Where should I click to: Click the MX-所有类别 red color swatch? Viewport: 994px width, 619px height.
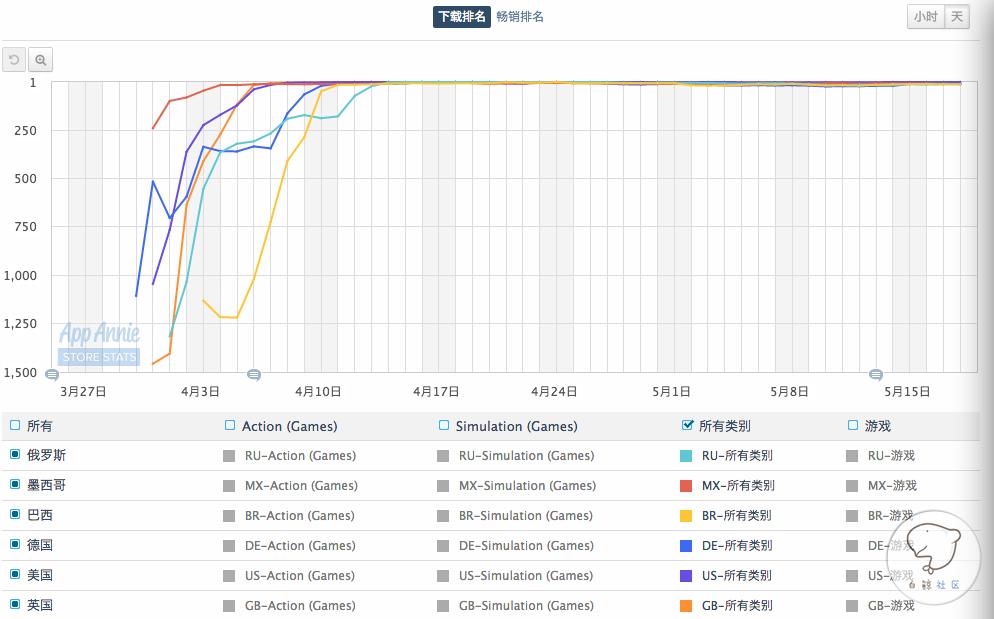pos(686,486)
